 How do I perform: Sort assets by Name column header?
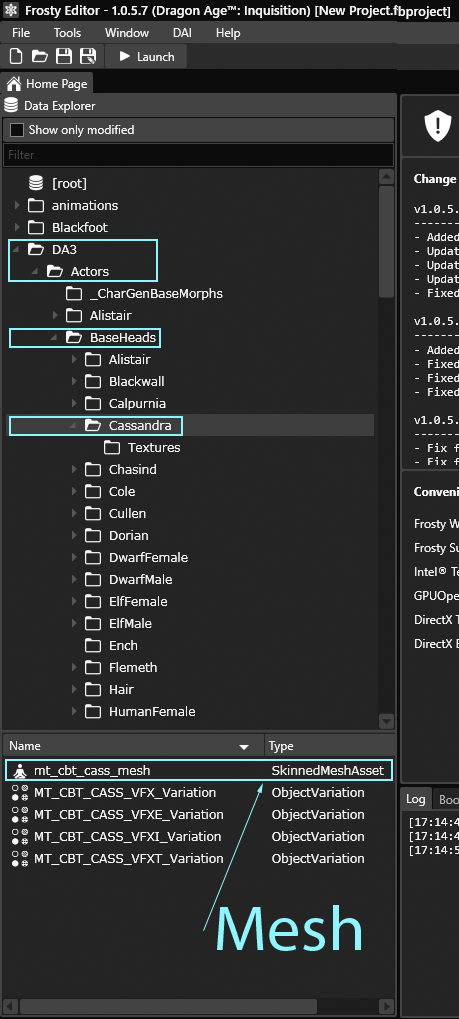point(133,746)
